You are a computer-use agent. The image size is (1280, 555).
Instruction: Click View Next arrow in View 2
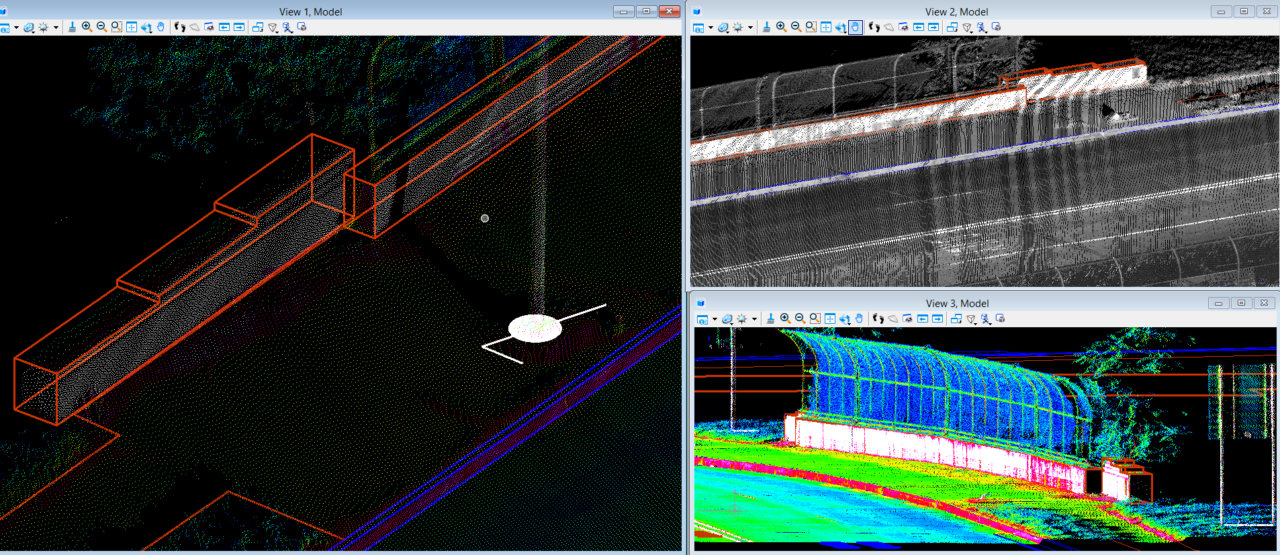(x=933, y=27)
